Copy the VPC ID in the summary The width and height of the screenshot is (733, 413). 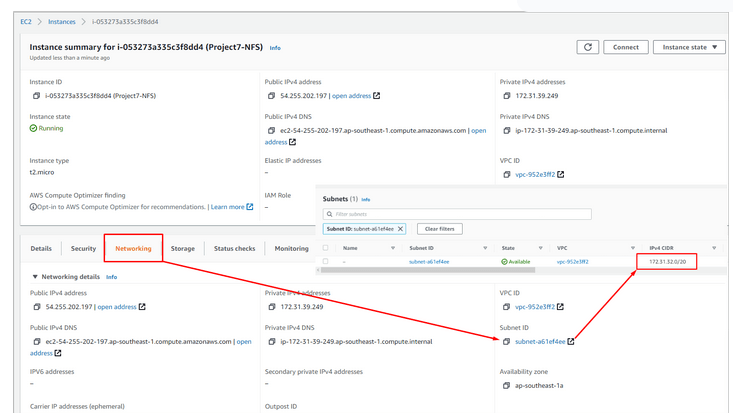coord(507,174)
